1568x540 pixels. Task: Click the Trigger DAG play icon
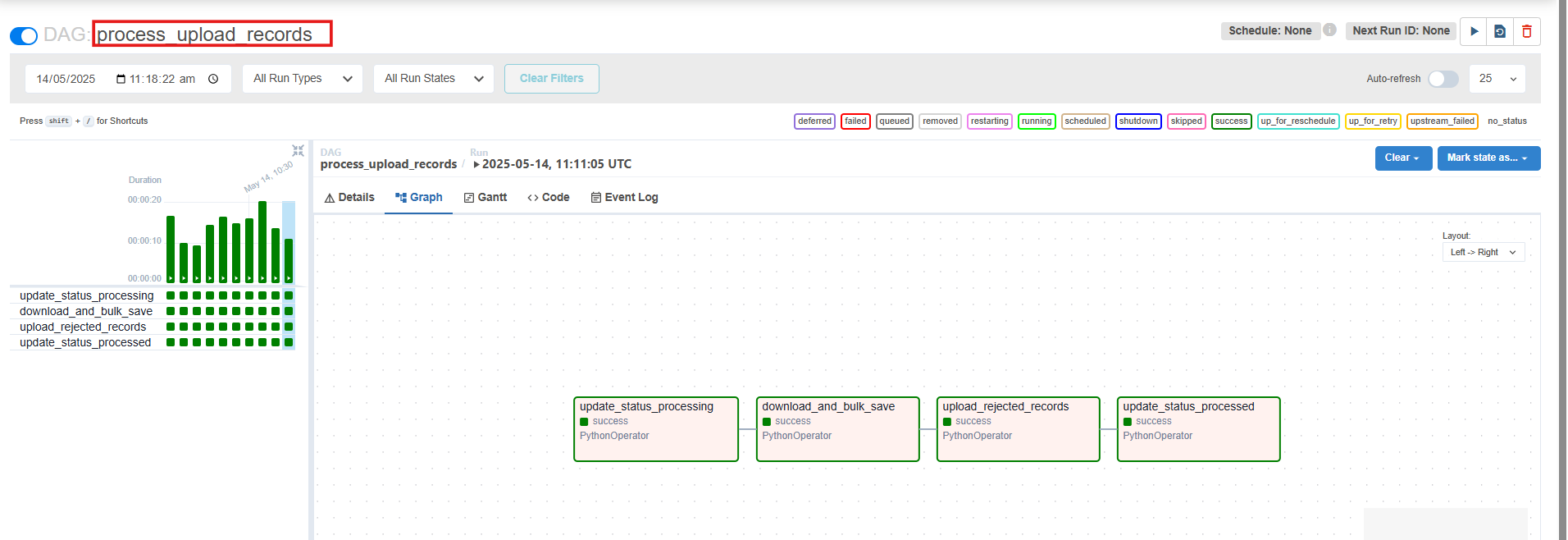[1474, 31]
